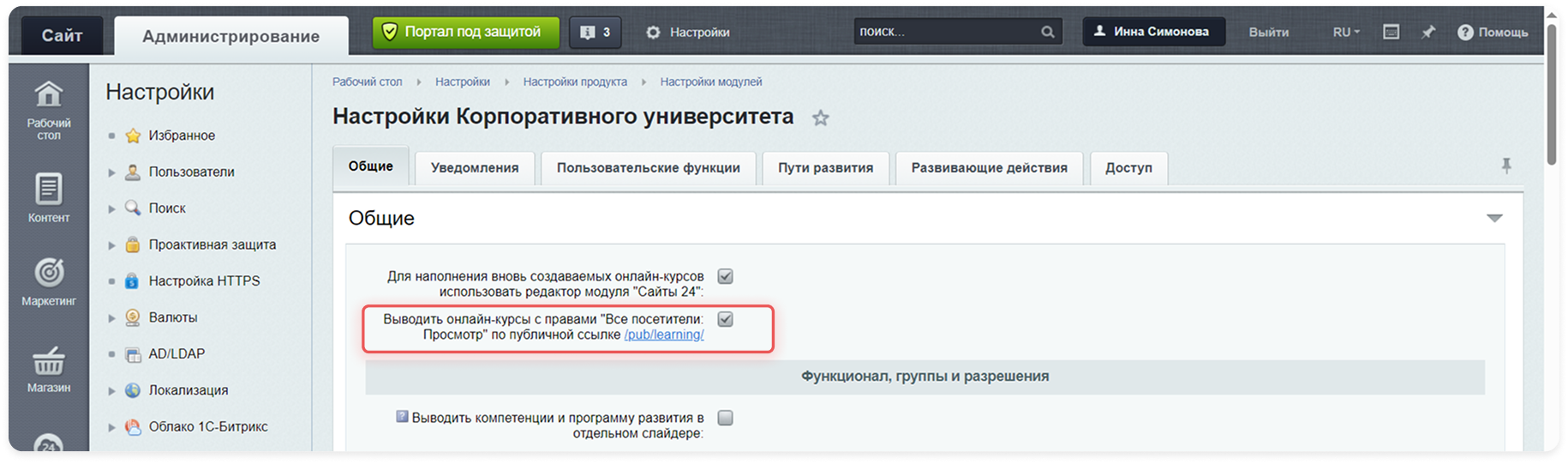1568x464 pixels.
Task: Open the RU language dropdown
Action: [x=1345, y=32]
